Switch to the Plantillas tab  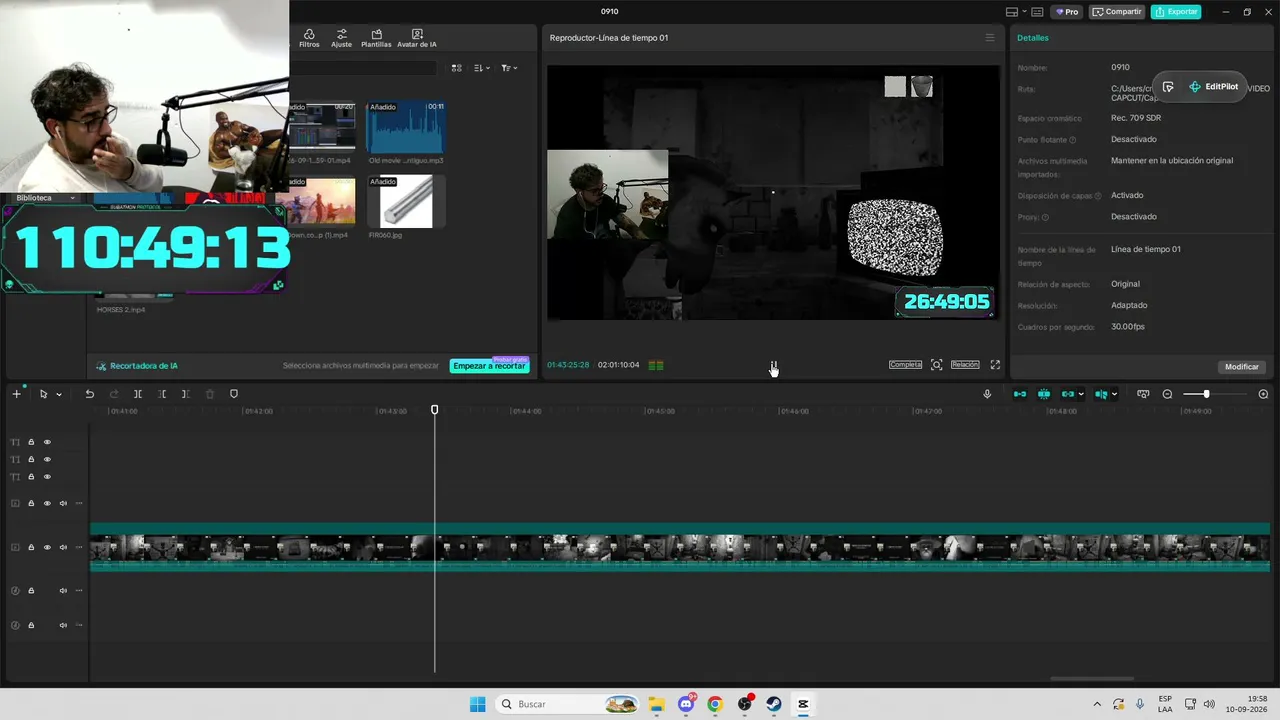(376, 38)
